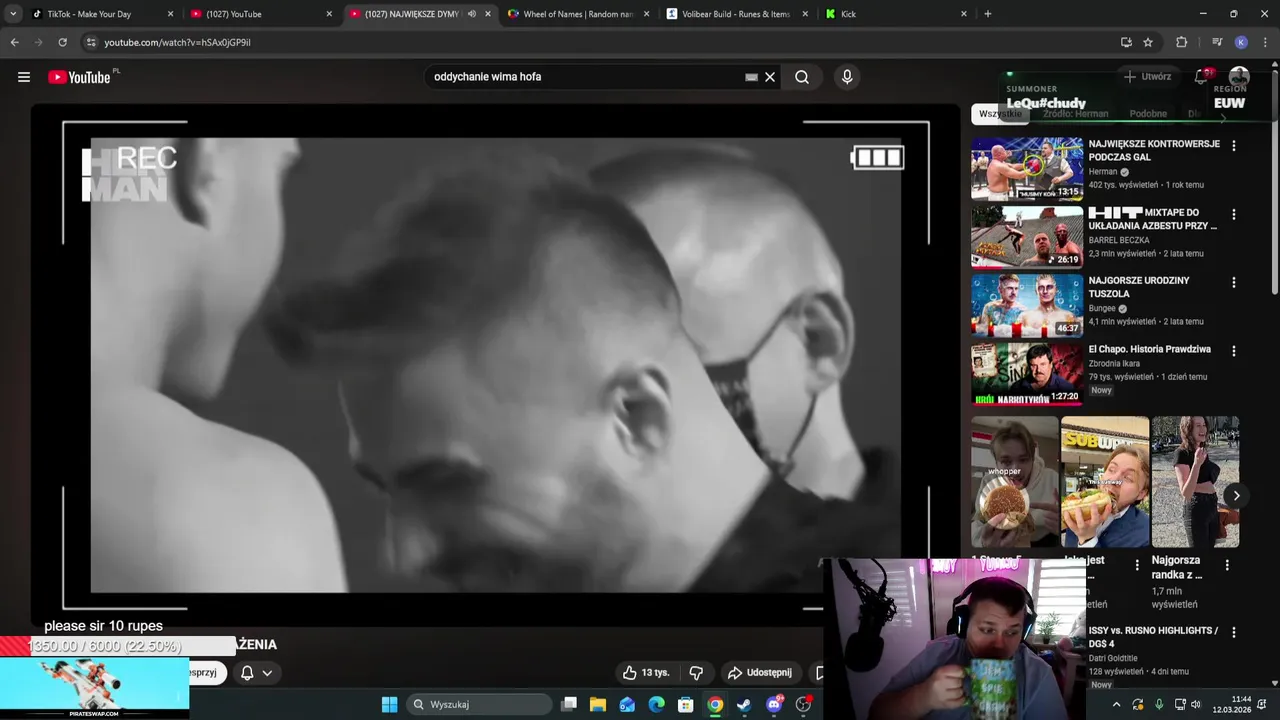The width and height of the screenshot is (1280, 720).
Task: Open the whopper Shorts thumbnail
Action: [1015, 482]
